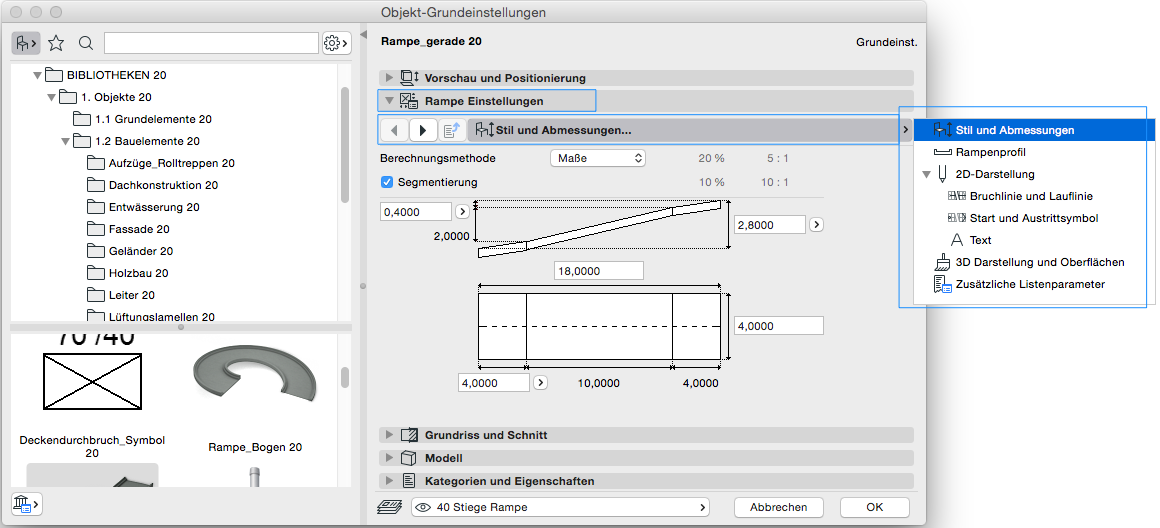
Task: Choose 3D Darstellung und Oberflächen entry
Action: point(1040,262)
